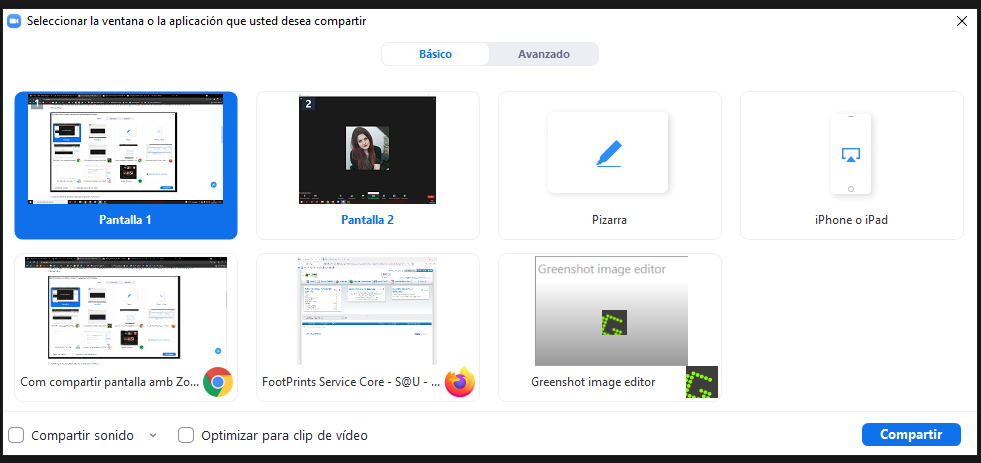Choose the iPhone o iPad AirPlay icon
Image resolution: width=981 pixels, height=463 pixels.
[851, 154]
